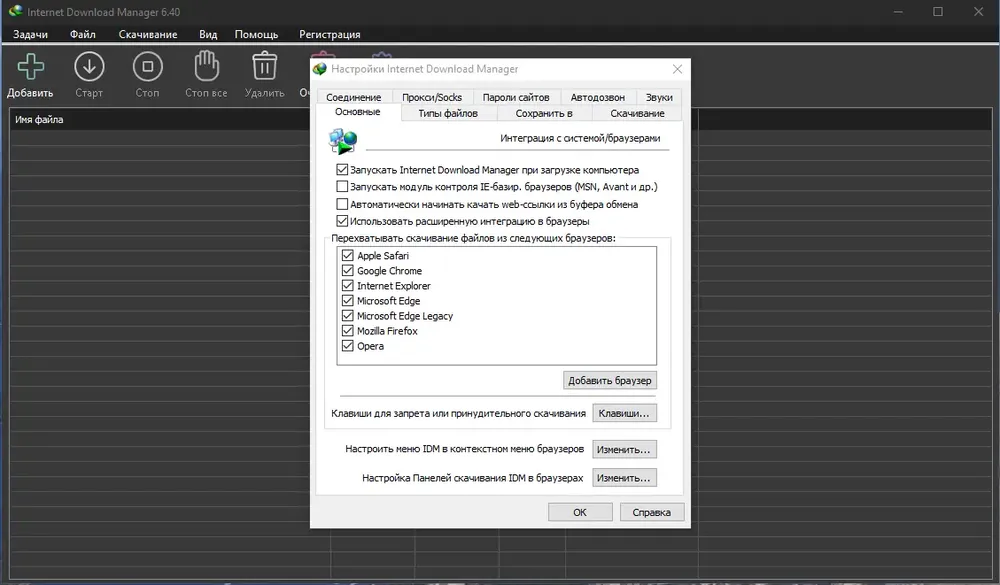Uncheck the Google Chrome browser checkbox
The image size is (1000, 585).
(x=348, y=270)
